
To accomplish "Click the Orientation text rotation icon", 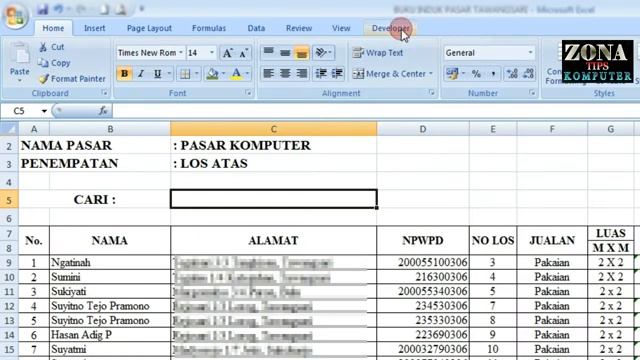I will (321, 52).
